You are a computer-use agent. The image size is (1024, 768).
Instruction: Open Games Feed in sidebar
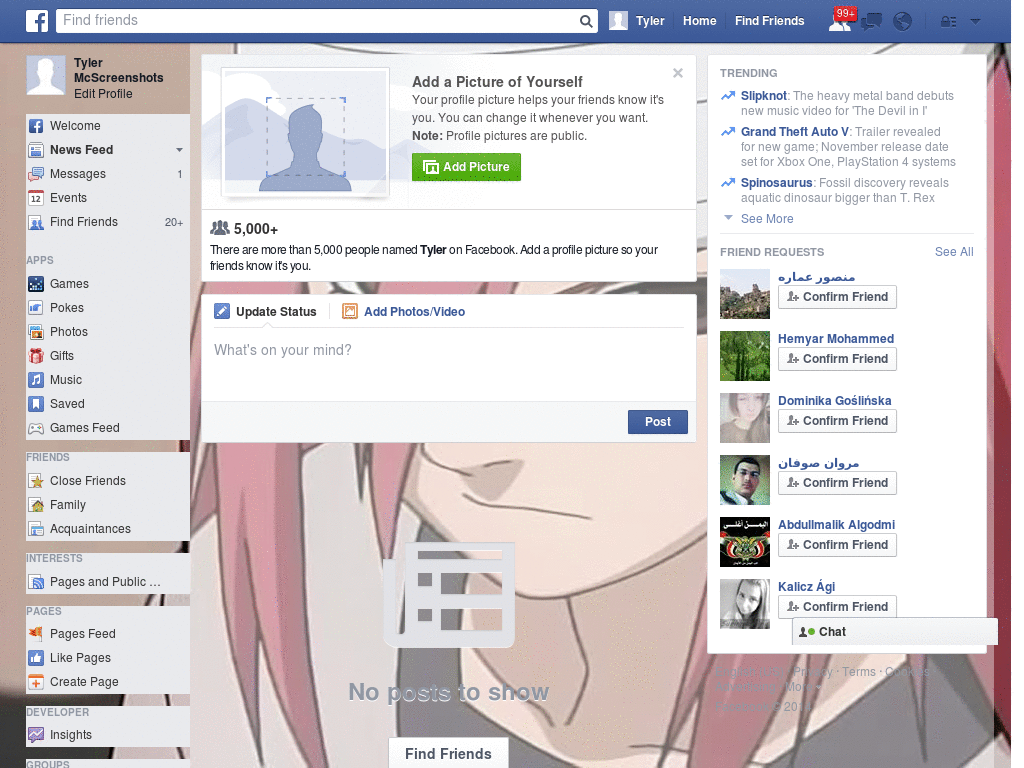108,428
